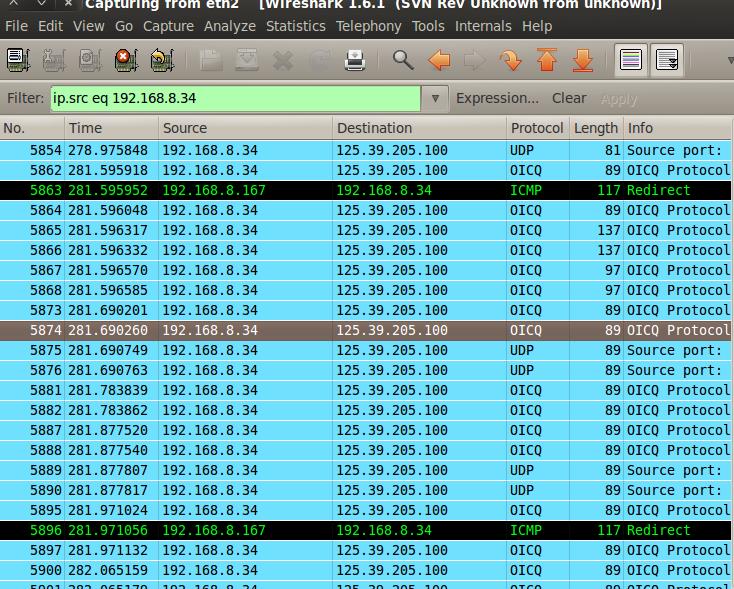
Task: Open the Edit menu
Action: (50, 26)
